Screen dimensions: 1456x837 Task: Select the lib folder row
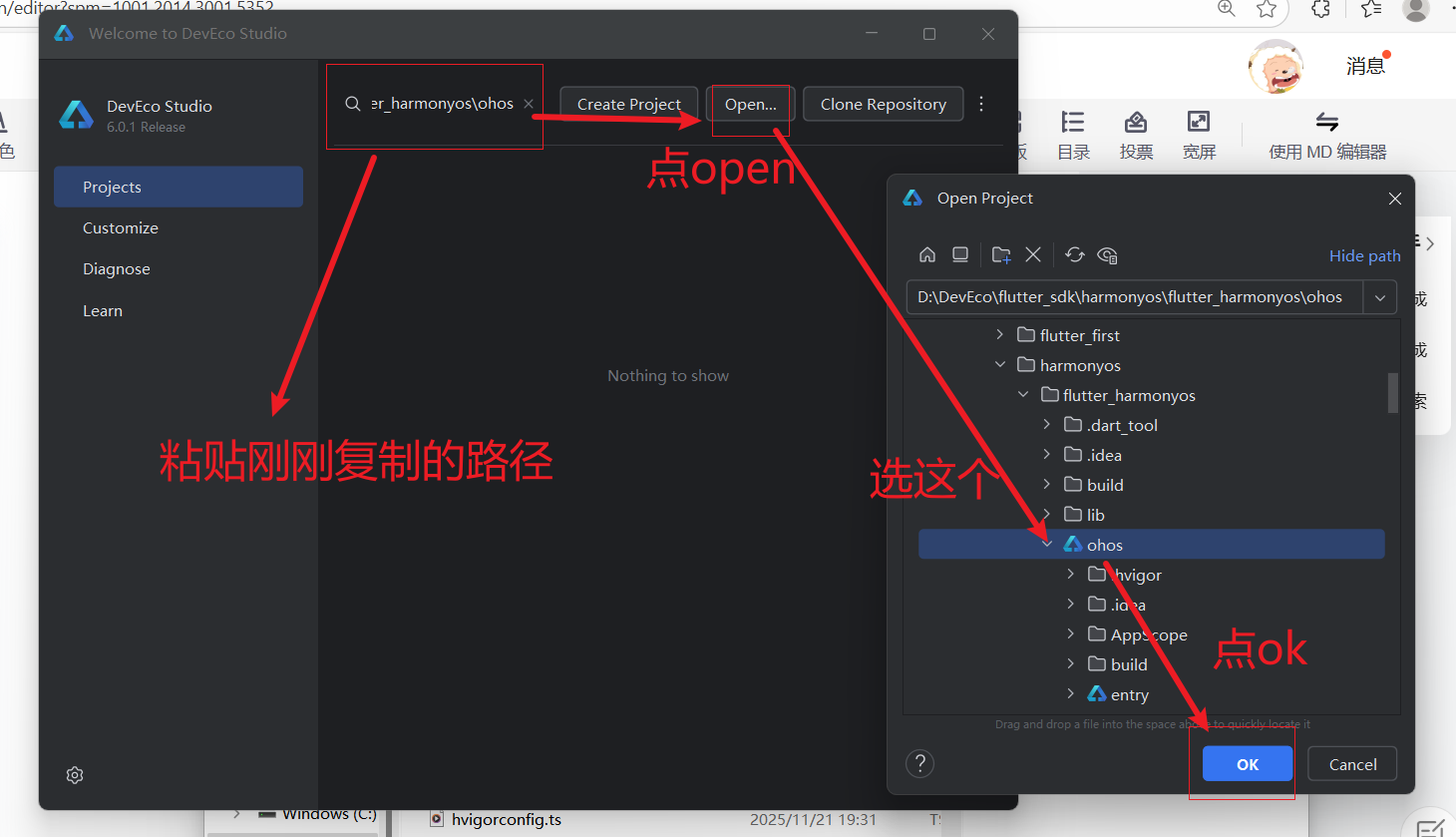click(x=1152, y=515)
